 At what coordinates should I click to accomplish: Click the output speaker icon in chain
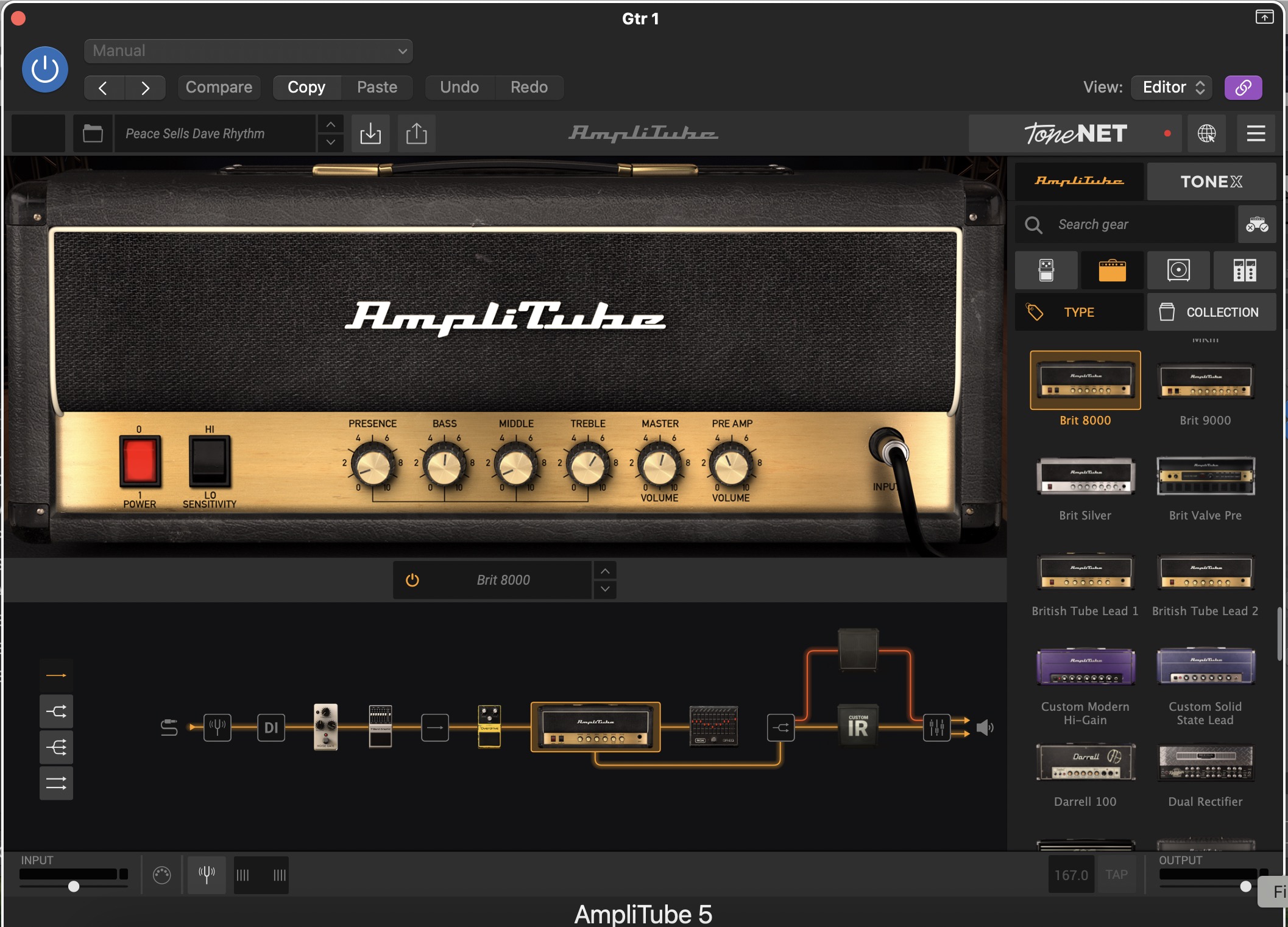985,727
